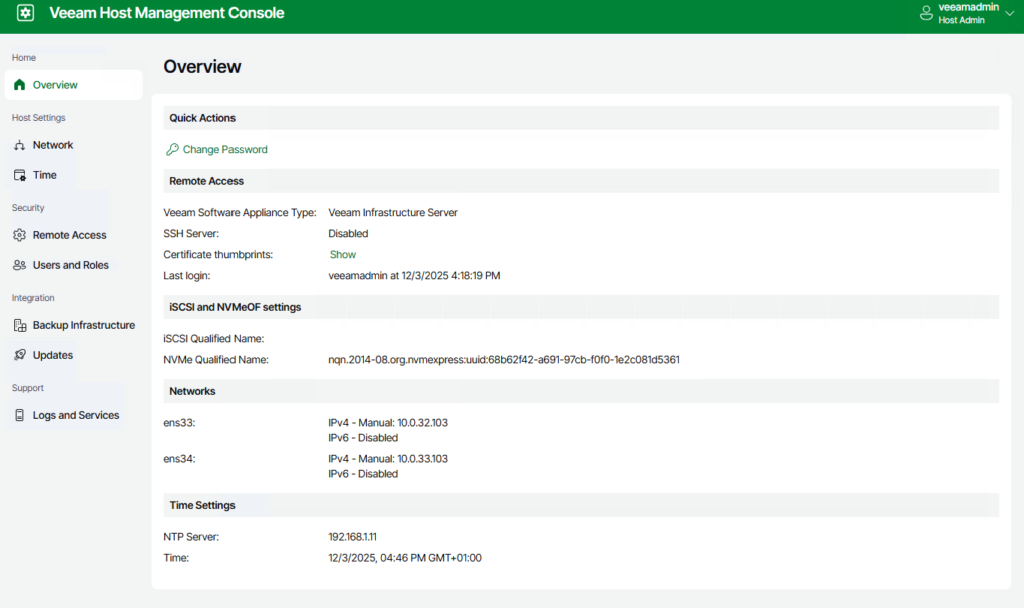Click 'IPv4 - Manual: 10.0.32.103' text

click(388, 423)
